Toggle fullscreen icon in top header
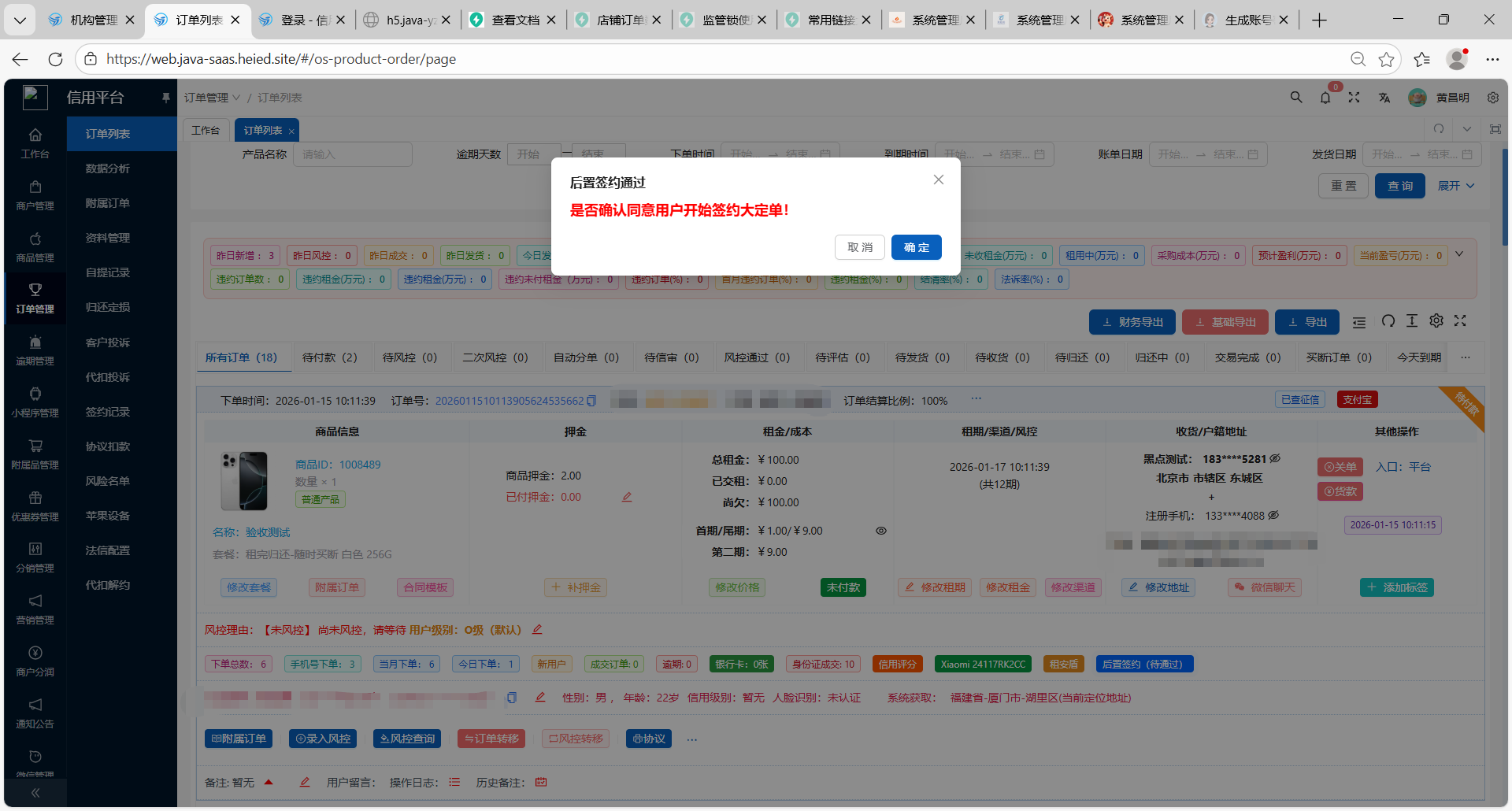1512x811 pixels. [x=1354, y=98]
